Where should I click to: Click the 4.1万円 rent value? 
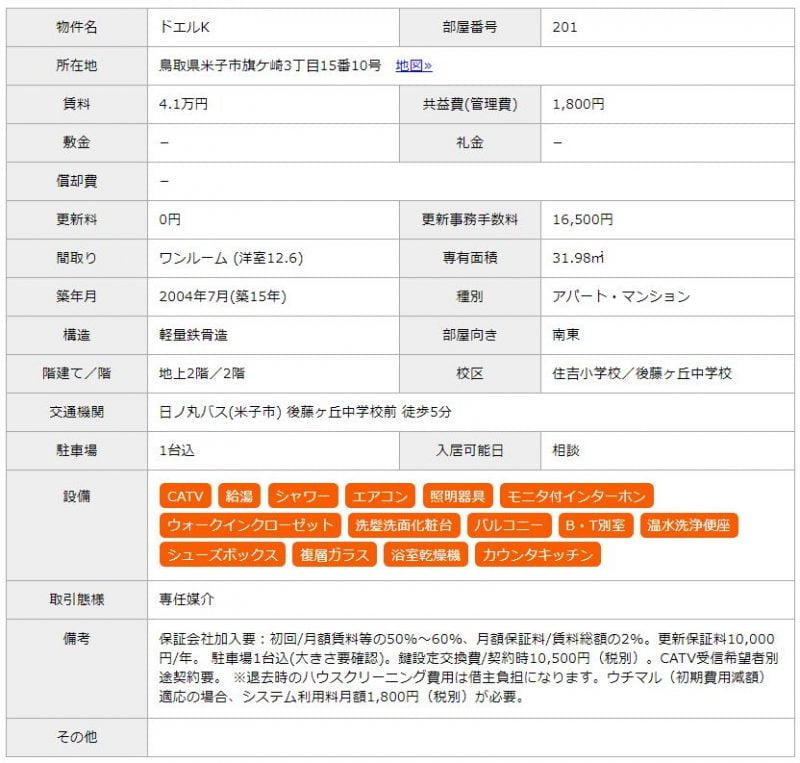184,104
